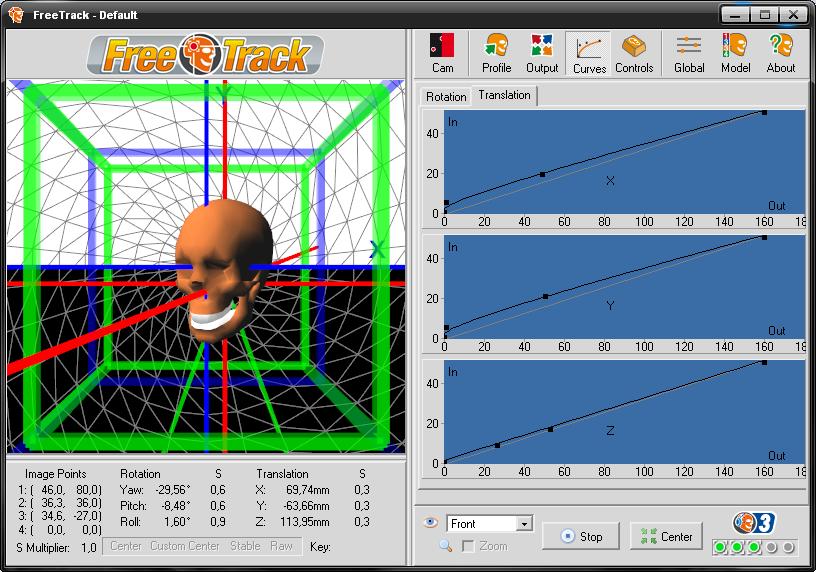Enable the Zoom checkbox
Screen dimensions: 816x572
pyautogui.click(x=468, y=546)
